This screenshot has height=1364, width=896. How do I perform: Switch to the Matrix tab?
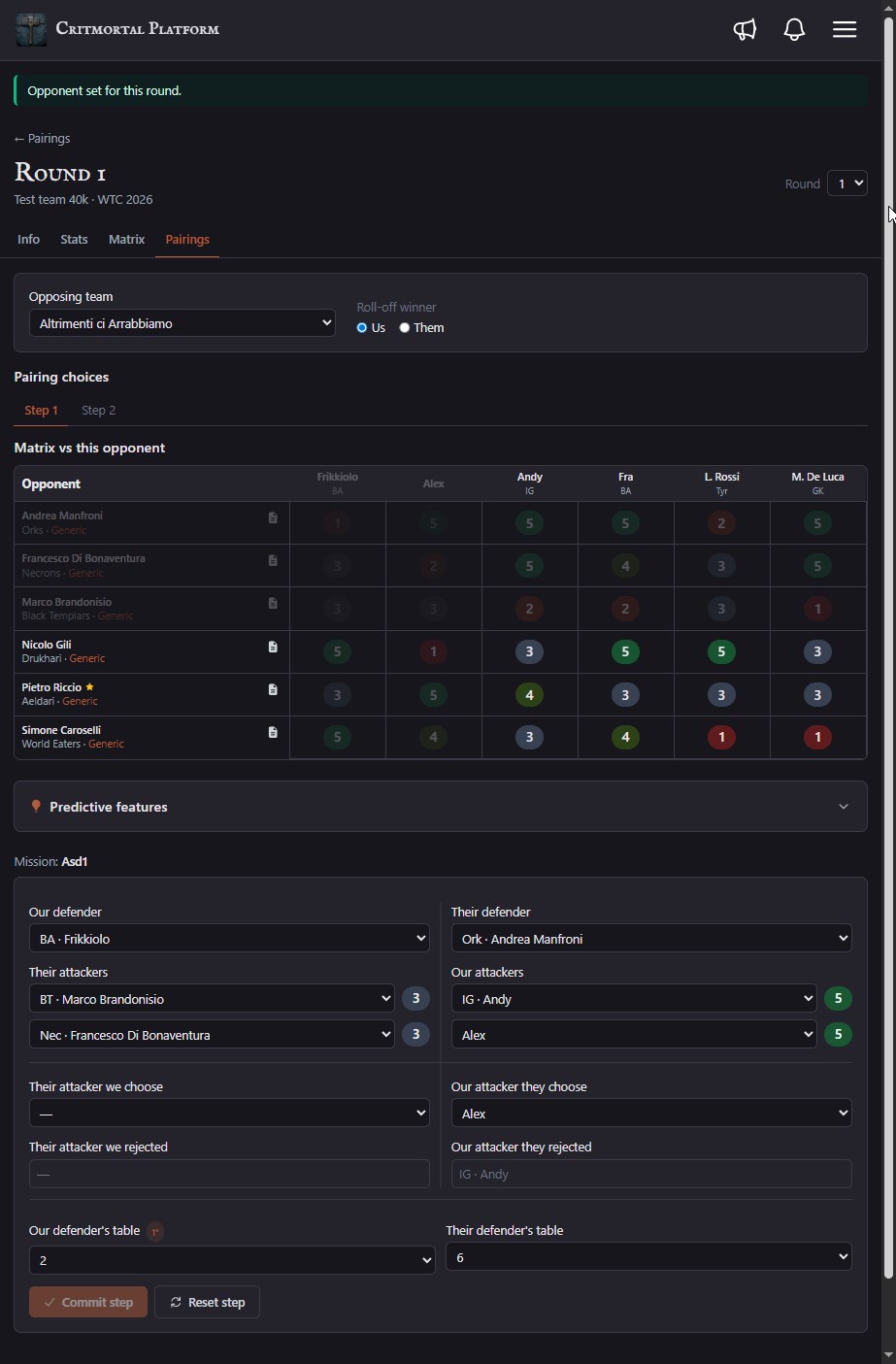(x=126, y=239)
